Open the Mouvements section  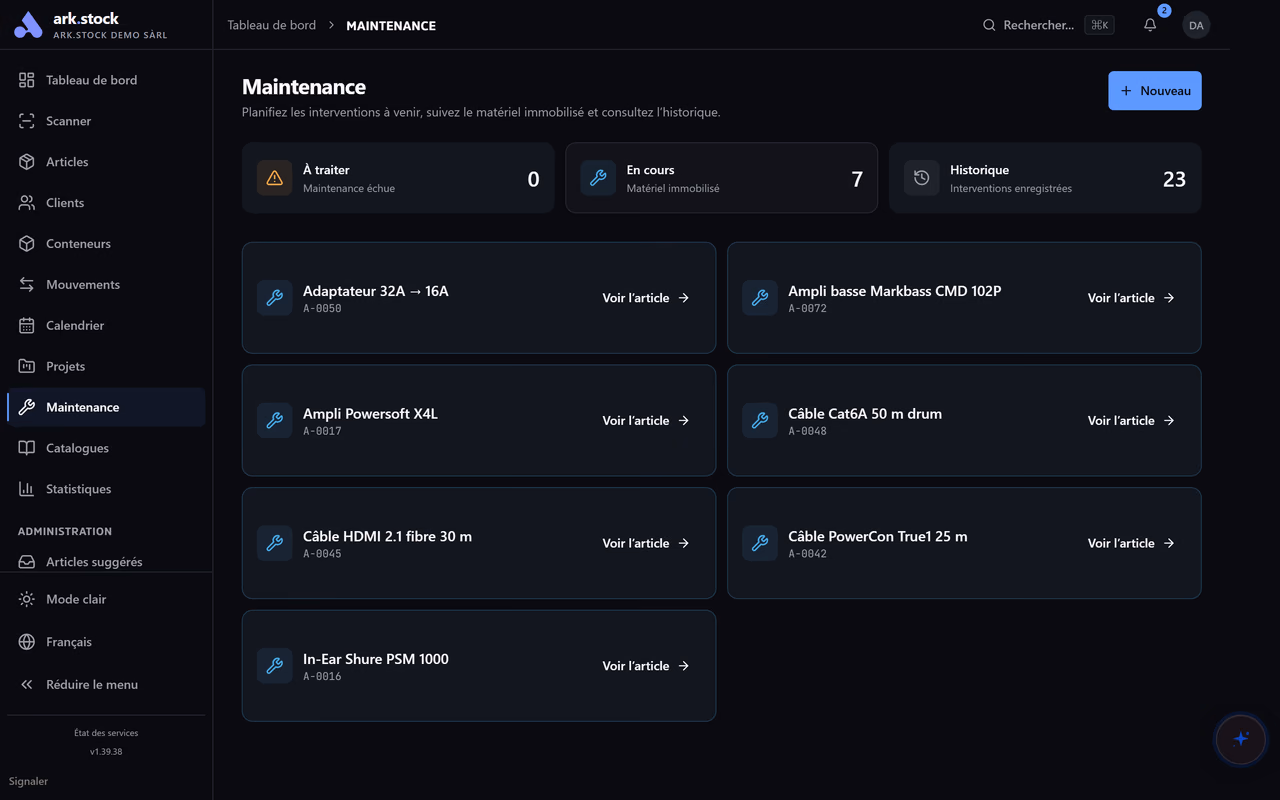pos(106,285)
